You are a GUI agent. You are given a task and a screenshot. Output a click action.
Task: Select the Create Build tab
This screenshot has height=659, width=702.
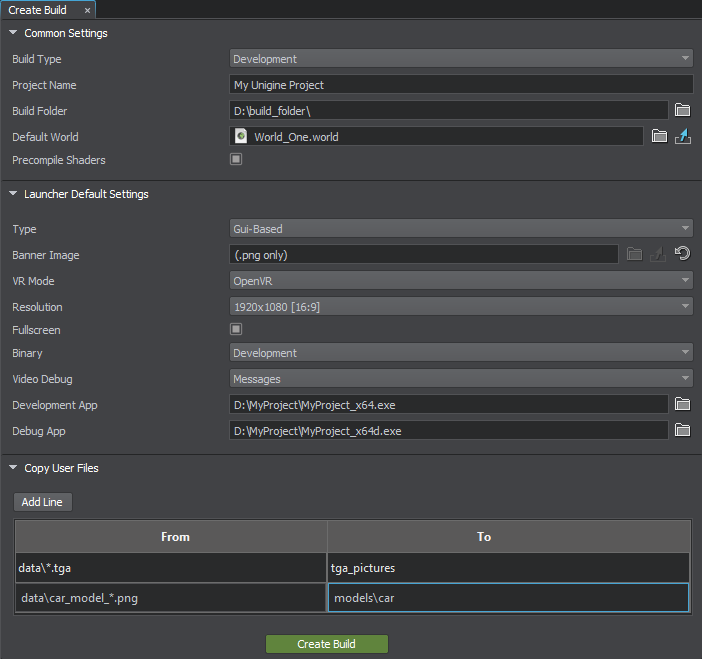[38, 10]
